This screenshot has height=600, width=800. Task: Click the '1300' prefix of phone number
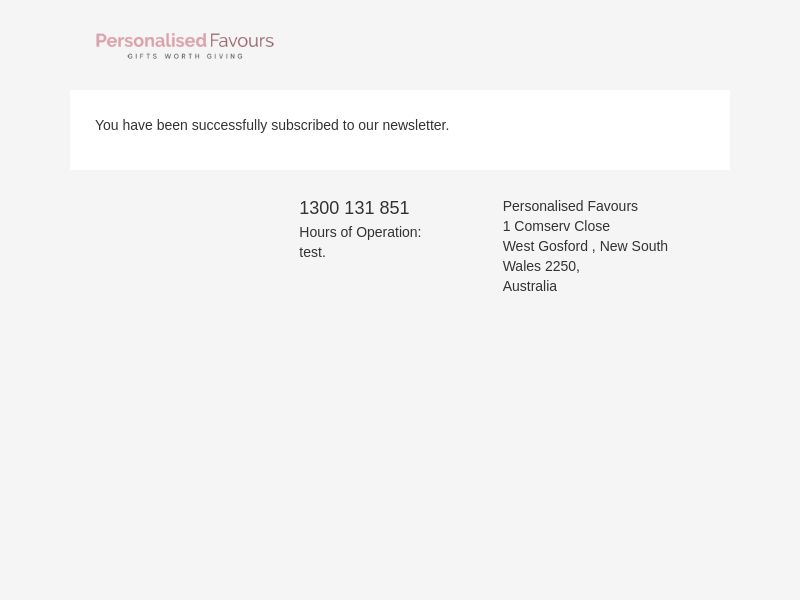[319, 208]
